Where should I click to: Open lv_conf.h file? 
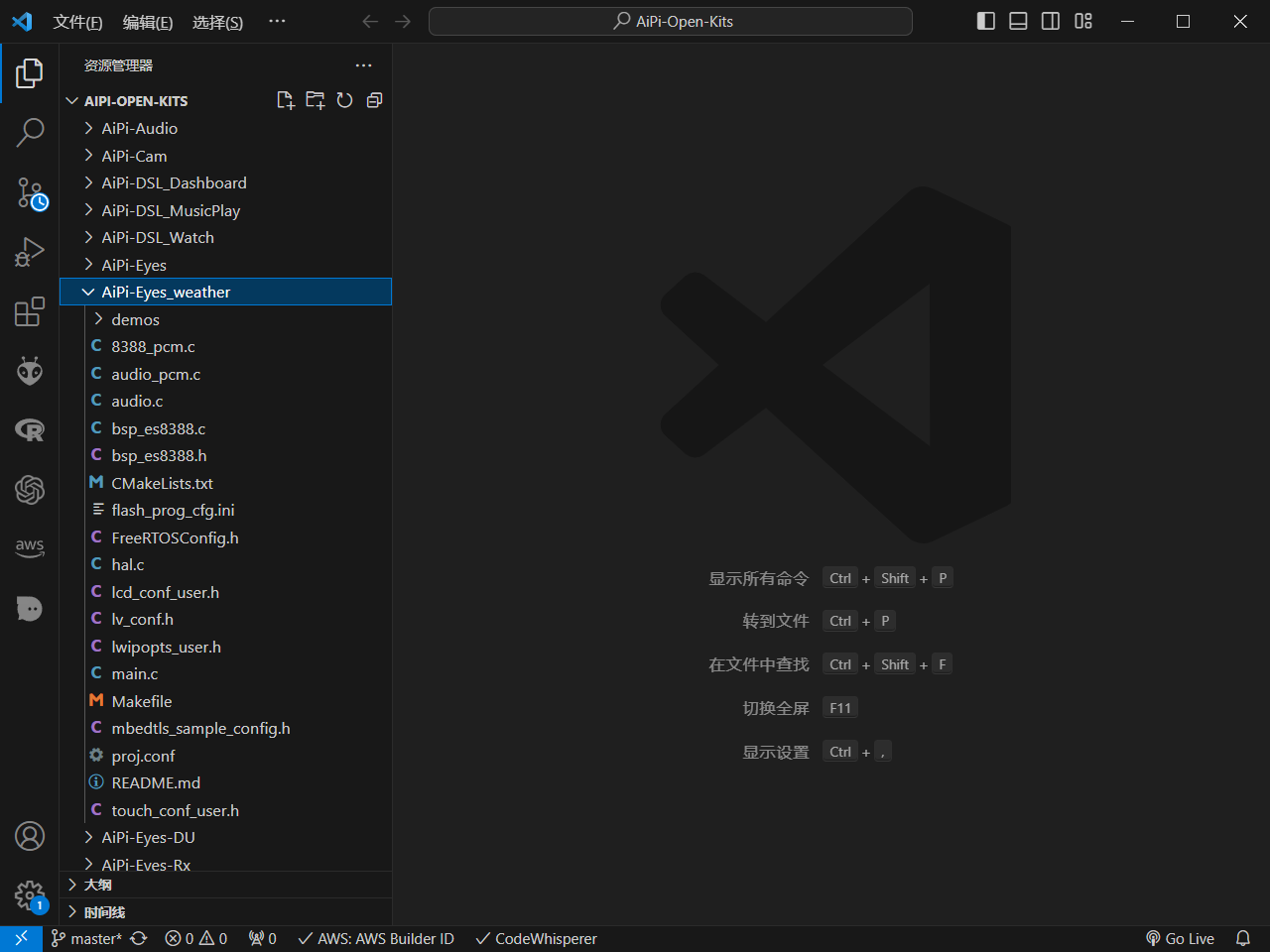point(226,619)
